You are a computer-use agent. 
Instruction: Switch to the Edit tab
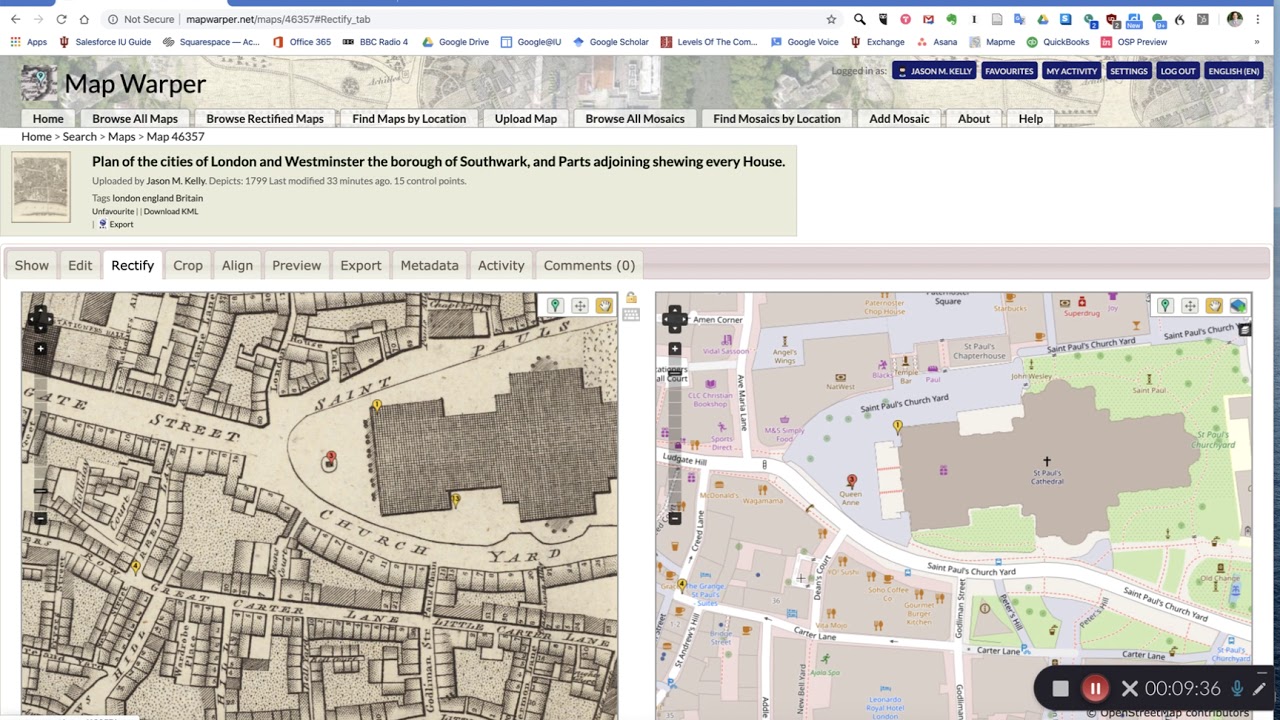pyautogui.click(x=80, y=265)
